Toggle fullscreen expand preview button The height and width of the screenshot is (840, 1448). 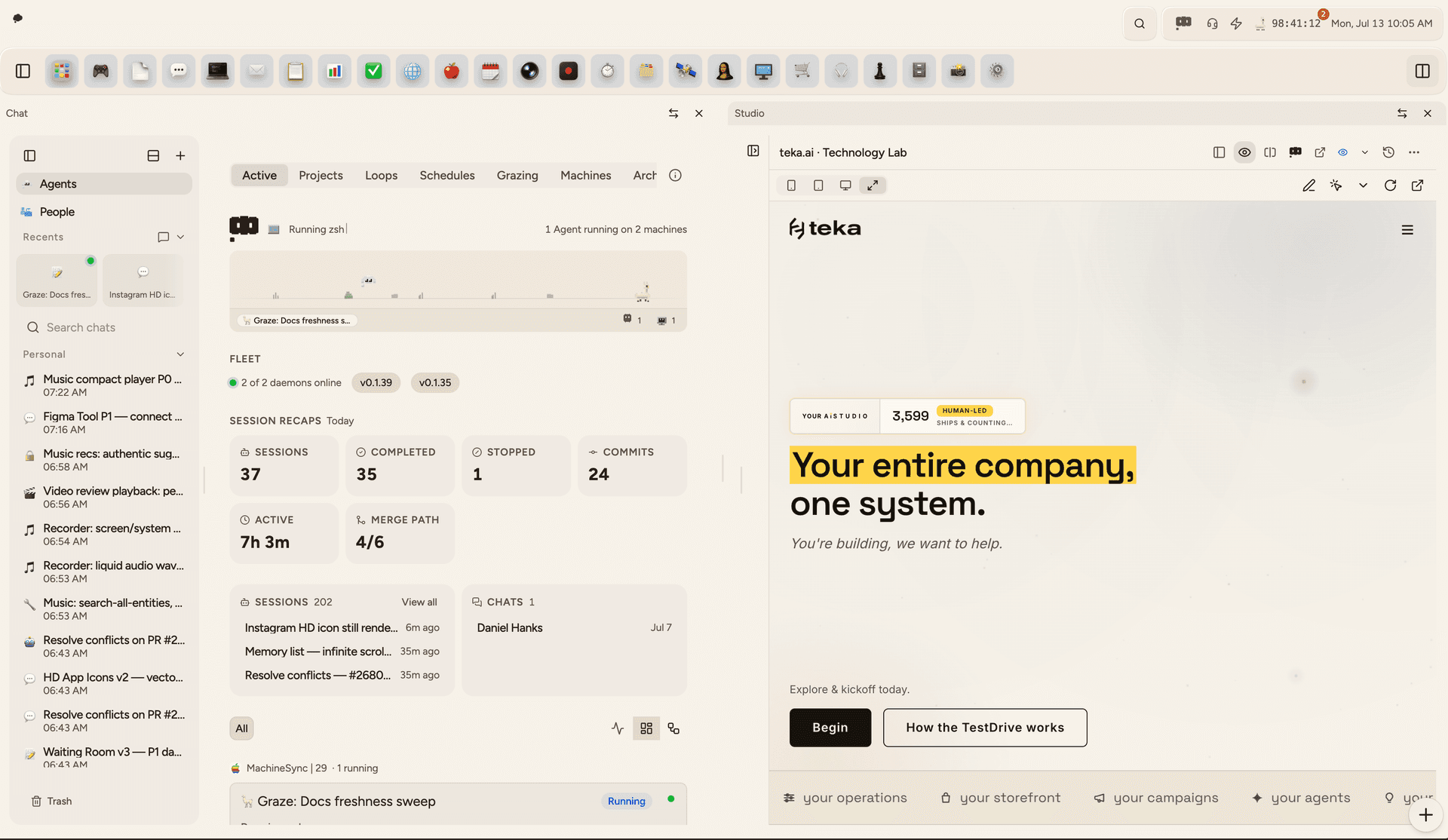pos(873,185)
